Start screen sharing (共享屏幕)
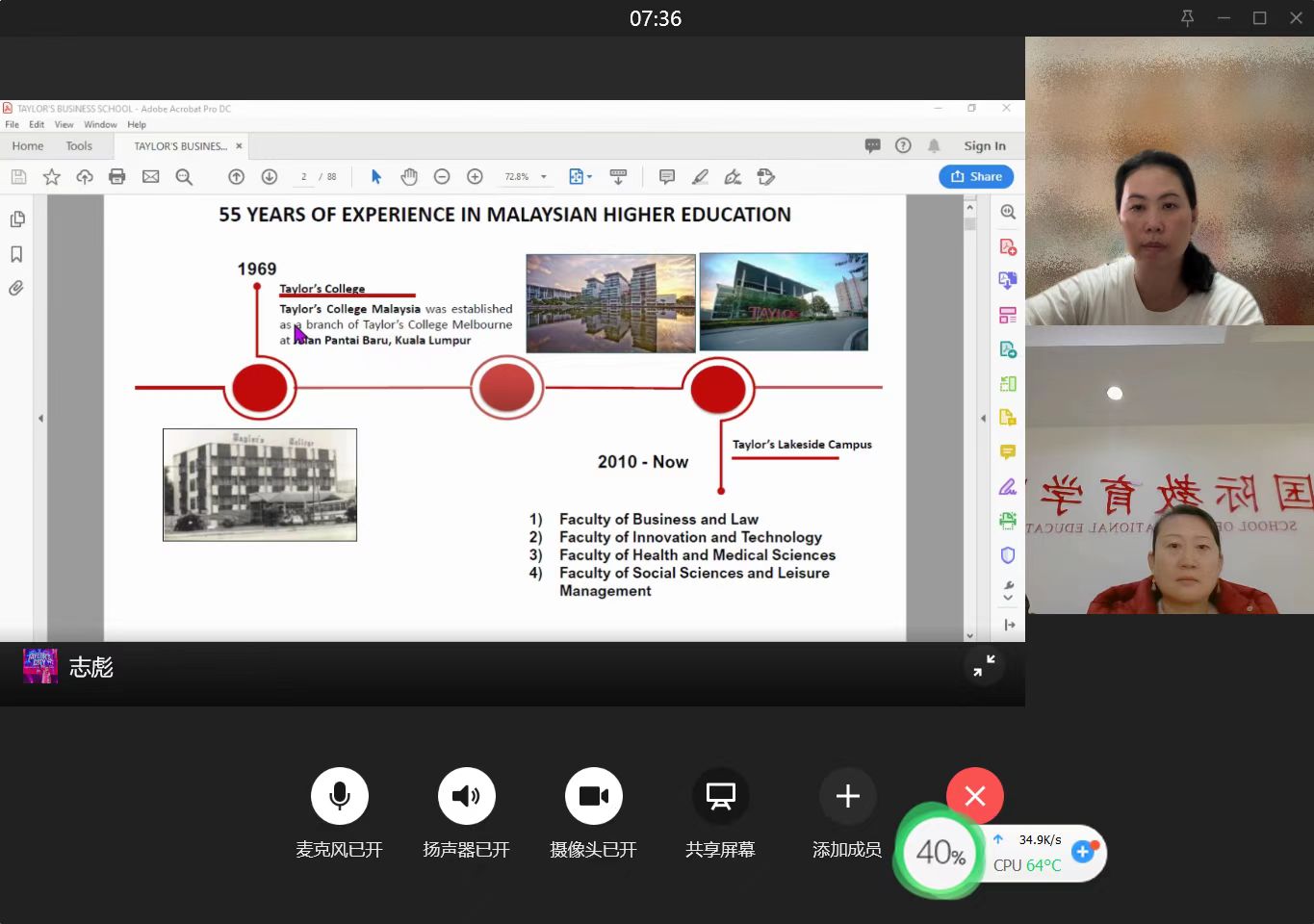1314x924 pixels. pyautogui.click(x=721, y=796)
